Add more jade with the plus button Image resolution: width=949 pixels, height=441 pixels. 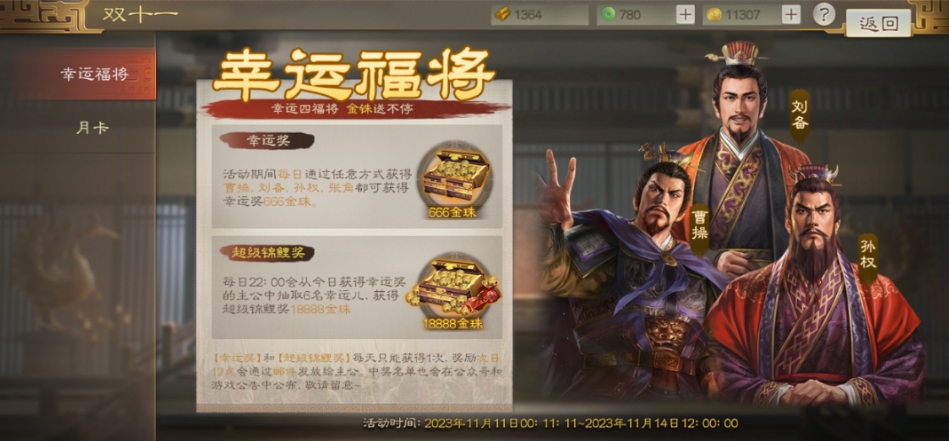[685, 15]
